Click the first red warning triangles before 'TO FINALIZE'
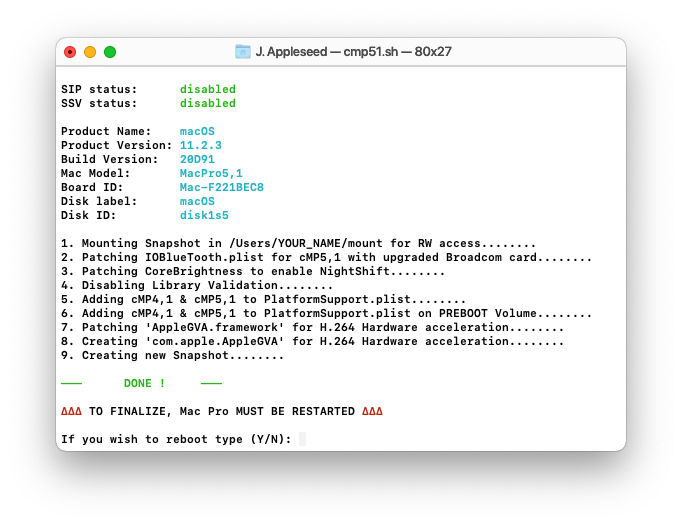The height and width of the screenshot is (525, 682). 71,411
